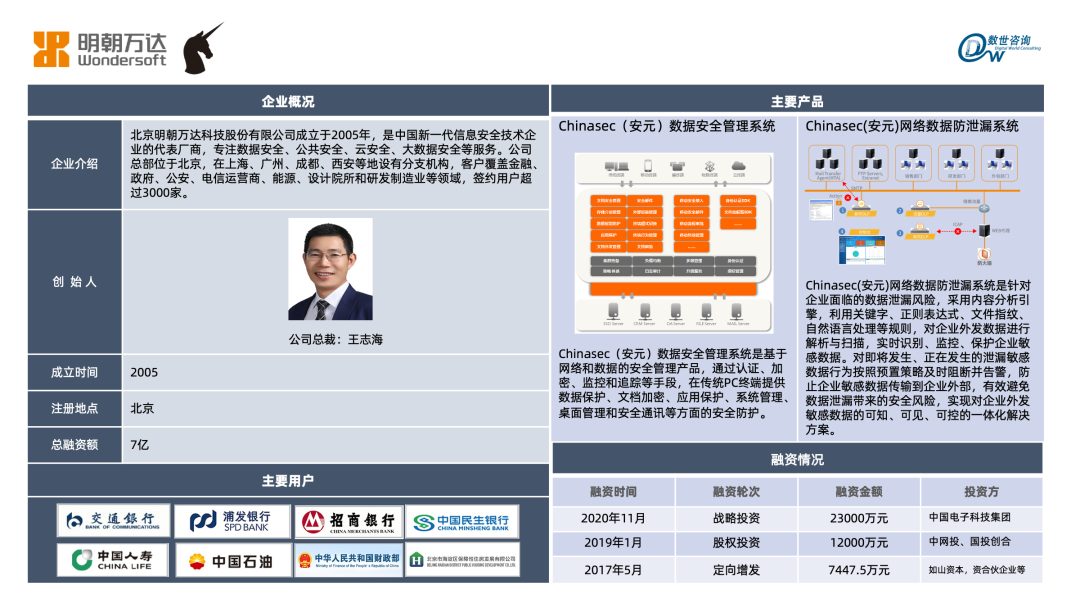Click the 企业介绍 row label
The height and width of the screenshot is (608, 1080).
(x=74, y=164)
